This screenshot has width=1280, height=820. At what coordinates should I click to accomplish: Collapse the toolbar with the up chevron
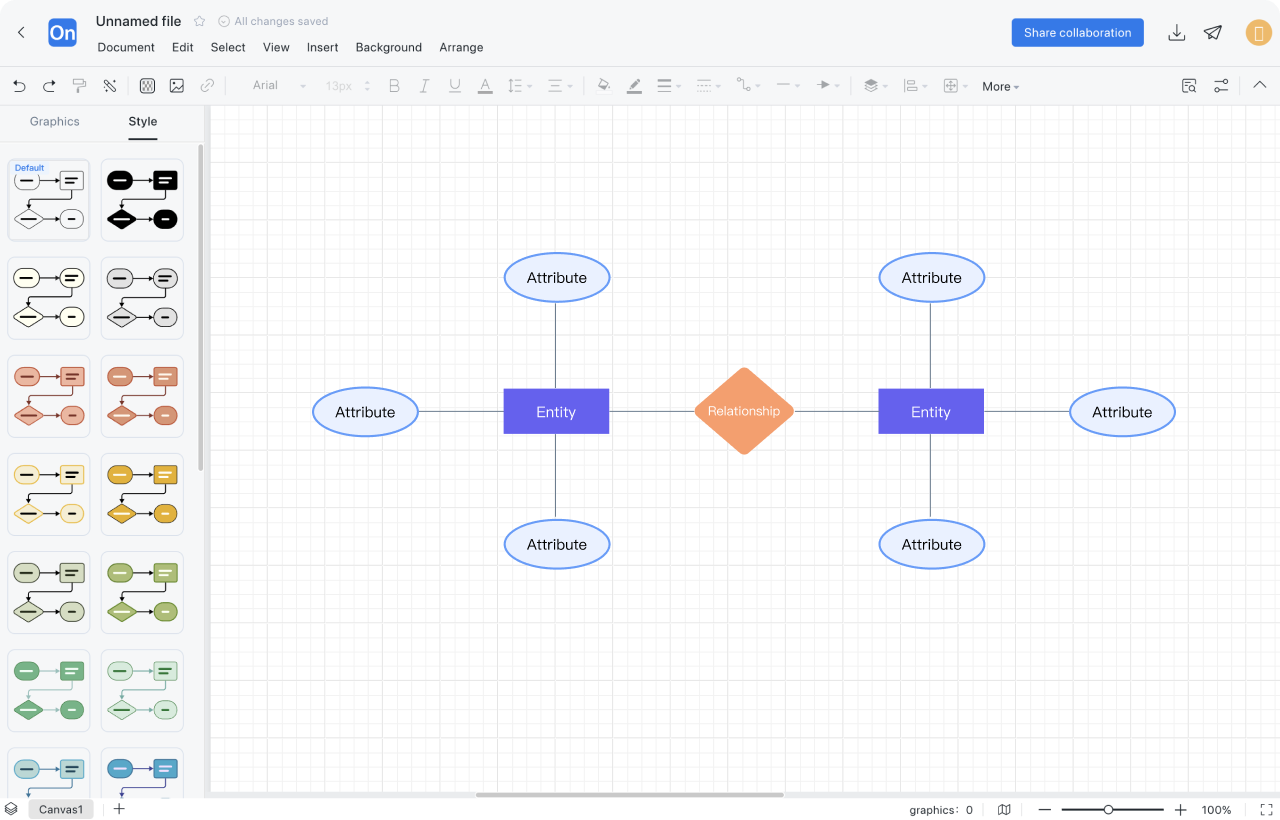point(1260,86)
